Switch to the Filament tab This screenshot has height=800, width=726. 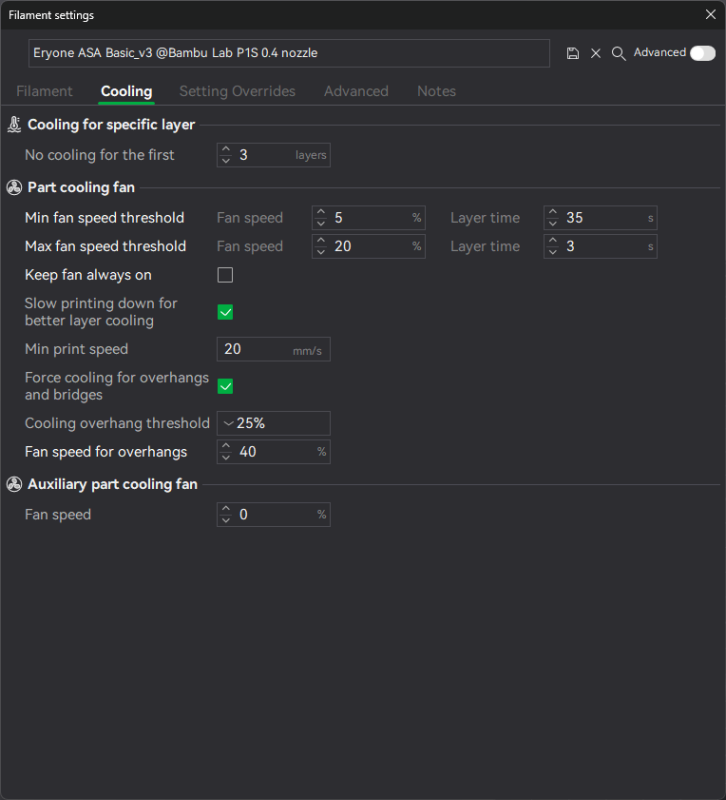44,91
